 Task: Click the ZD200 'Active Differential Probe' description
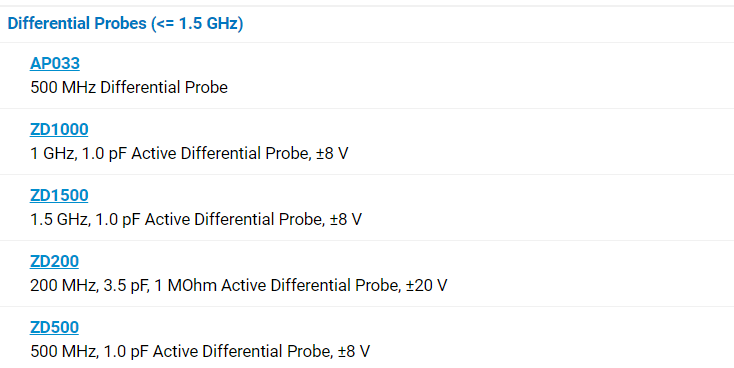(x=309, y=286)
